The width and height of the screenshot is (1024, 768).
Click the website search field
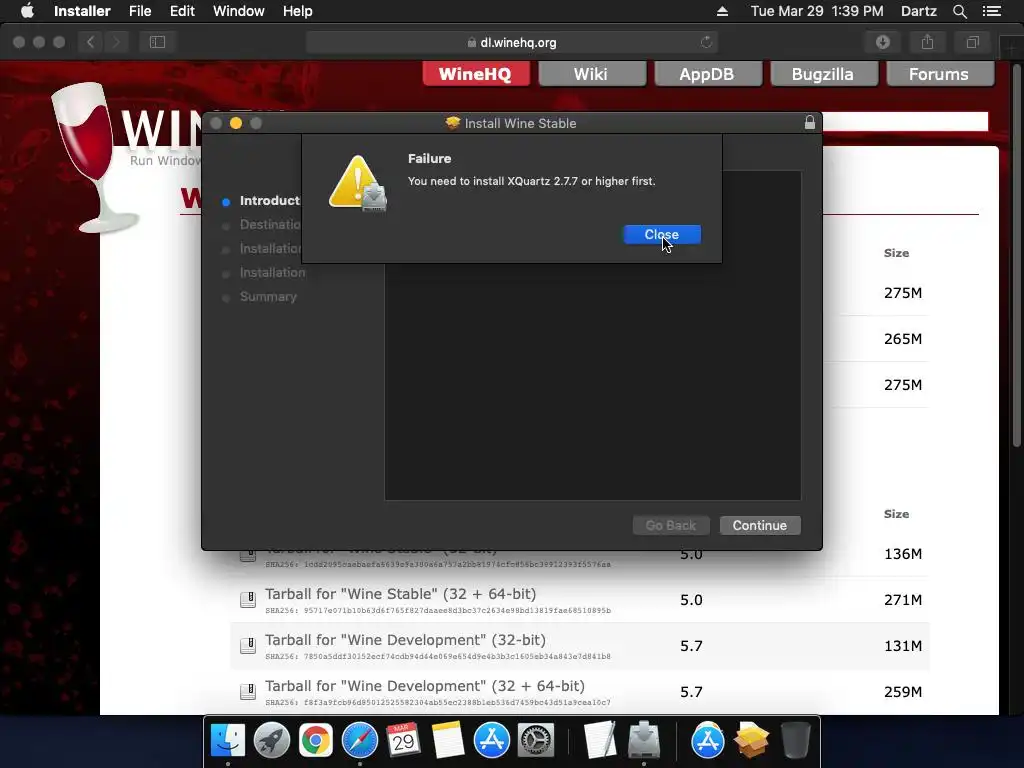pyautogui.click(x=905, y=121)
